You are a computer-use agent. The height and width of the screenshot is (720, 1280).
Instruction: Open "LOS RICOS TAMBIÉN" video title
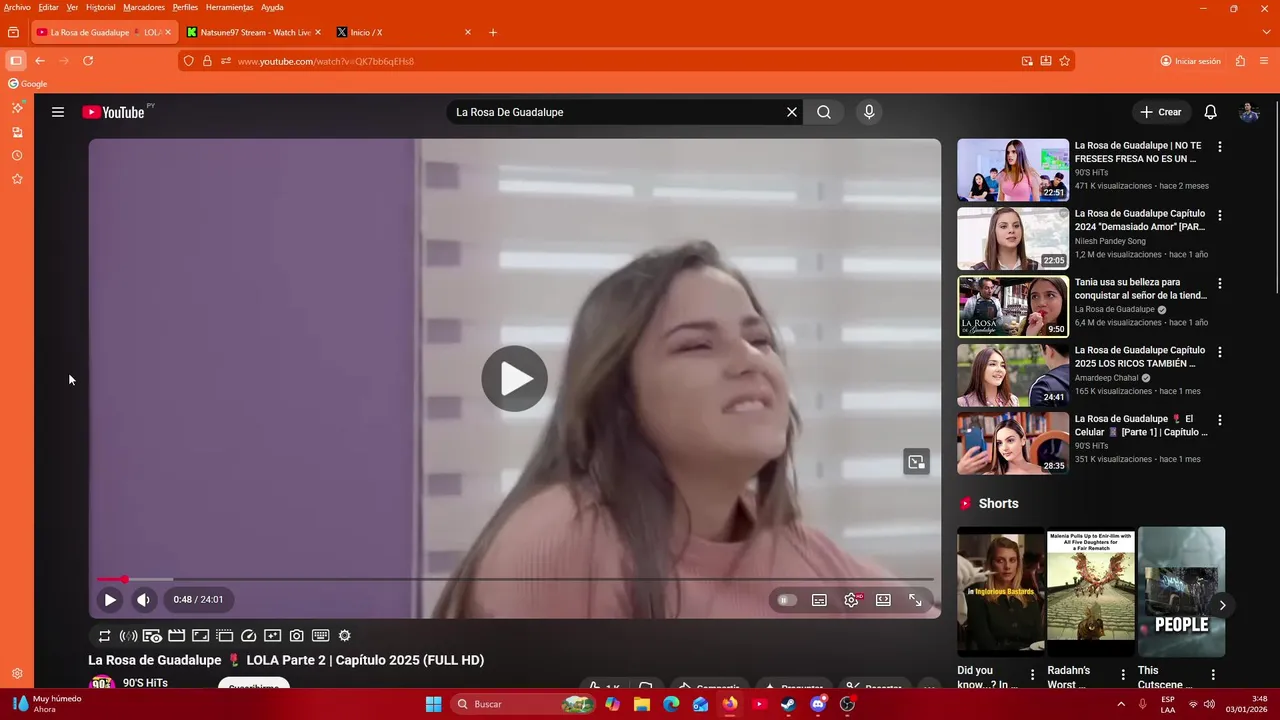click(1140, 357)
